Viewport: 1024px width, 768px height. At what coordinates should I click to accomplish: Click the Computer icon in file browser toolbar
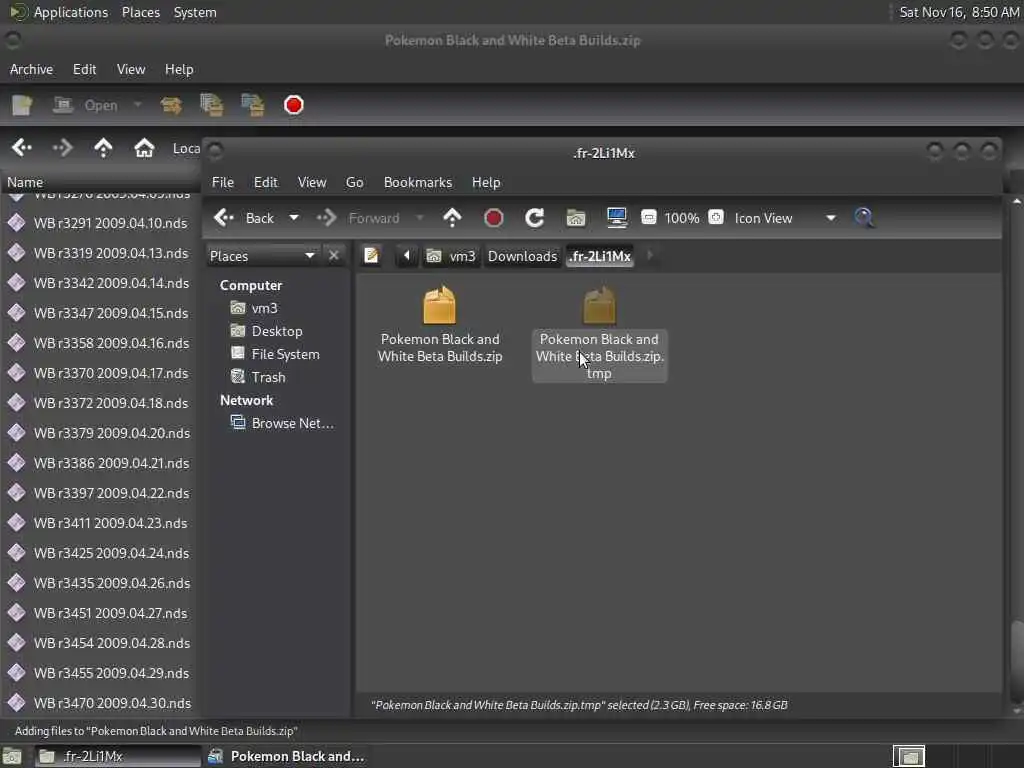click(616, 218)
